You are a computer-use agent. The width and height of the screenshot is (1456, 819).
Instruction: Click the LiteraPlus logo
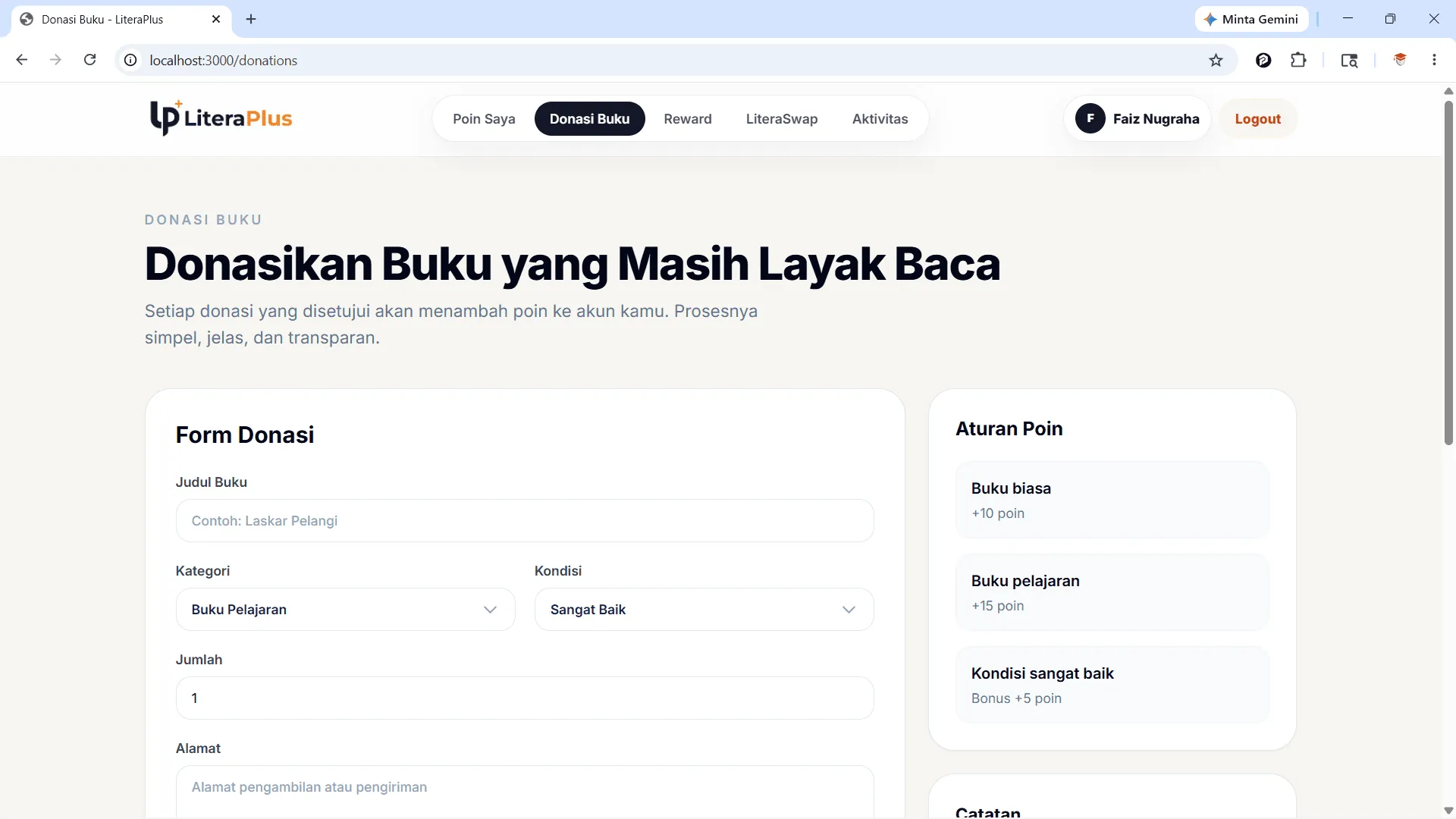click(221, 118)
